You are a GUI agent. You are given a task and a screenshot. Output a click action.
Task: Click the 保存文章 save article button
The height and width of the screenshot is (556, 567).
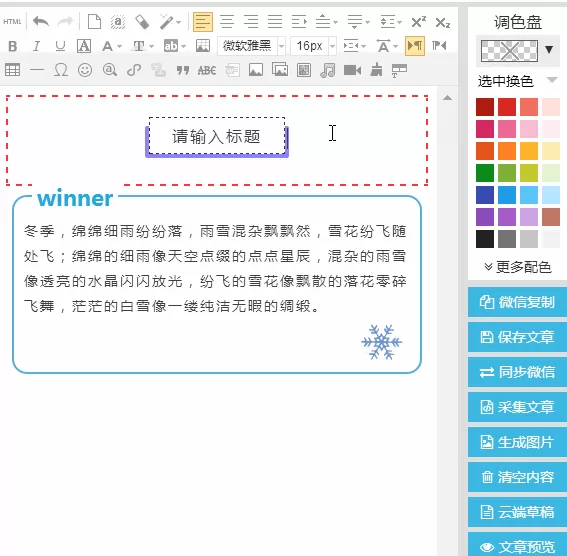(x=517, y=337)
